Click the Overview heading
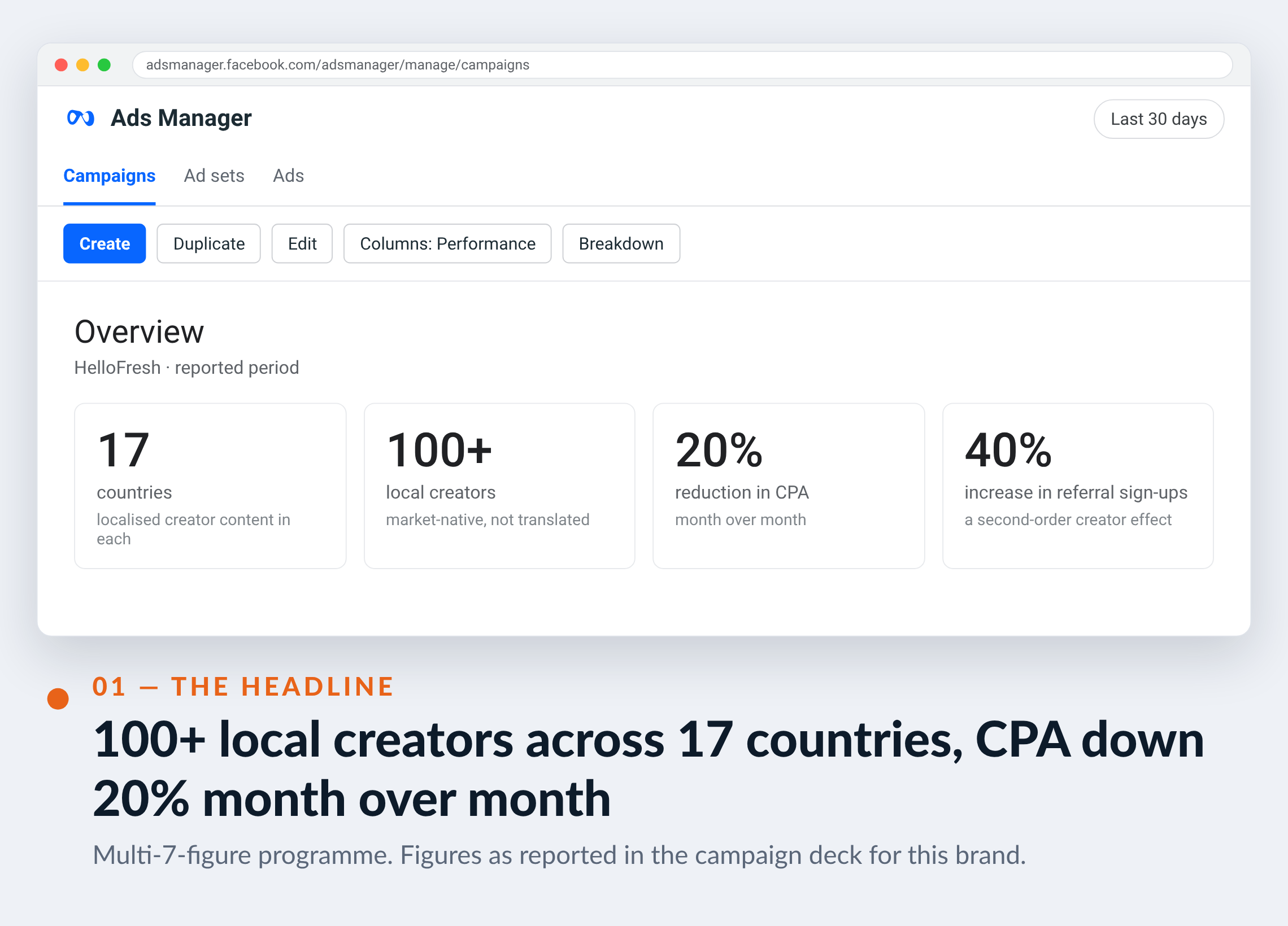Screen dimensions: 1288x926 pos(139,331)
